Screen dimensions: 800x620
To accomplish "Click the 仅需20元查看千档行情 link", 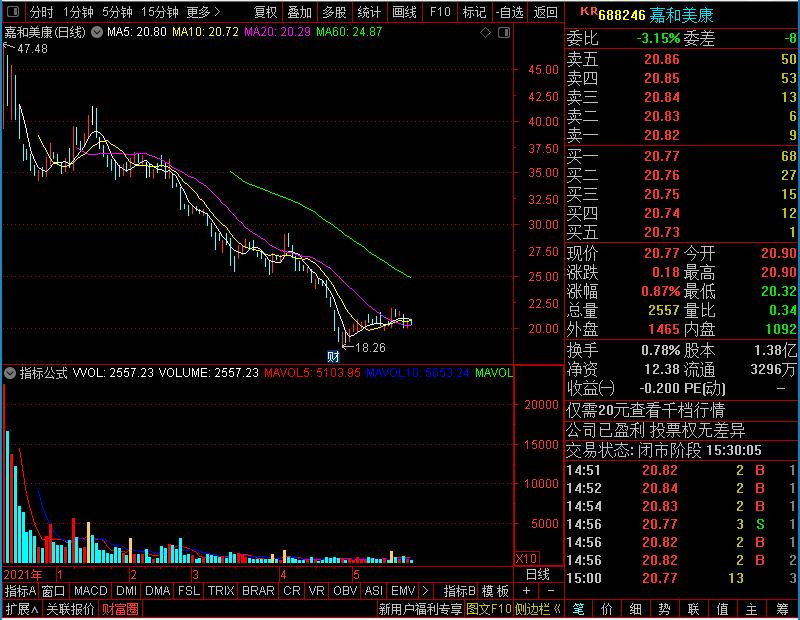I will [x=645, y=410].
